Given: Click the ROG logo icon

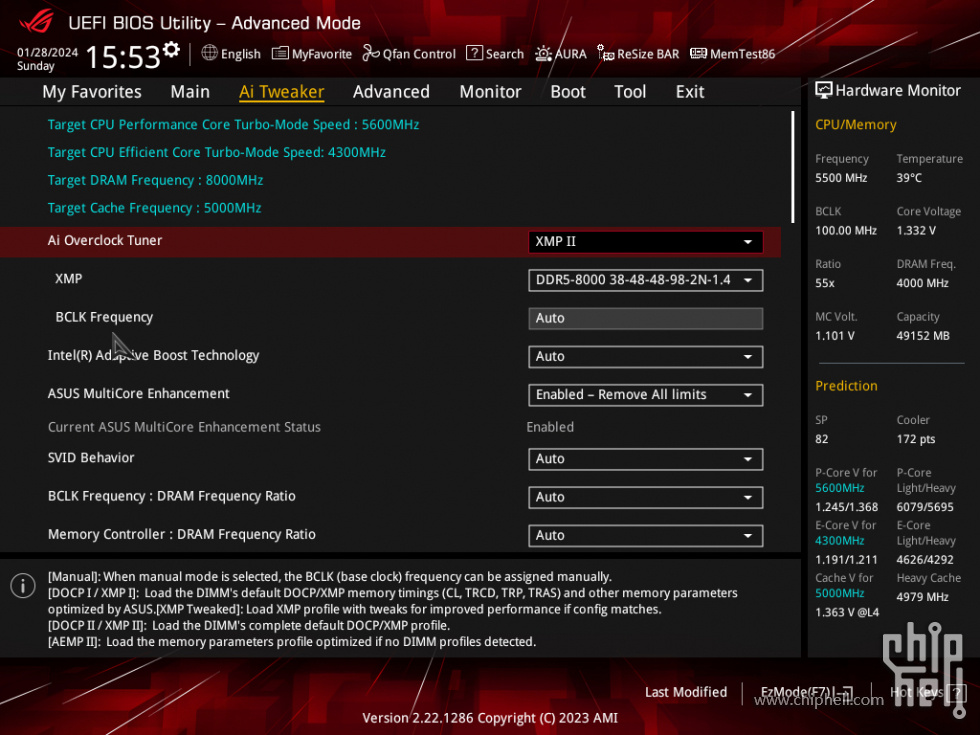Looking at the screenshot, I should click(x=36, y=21).
